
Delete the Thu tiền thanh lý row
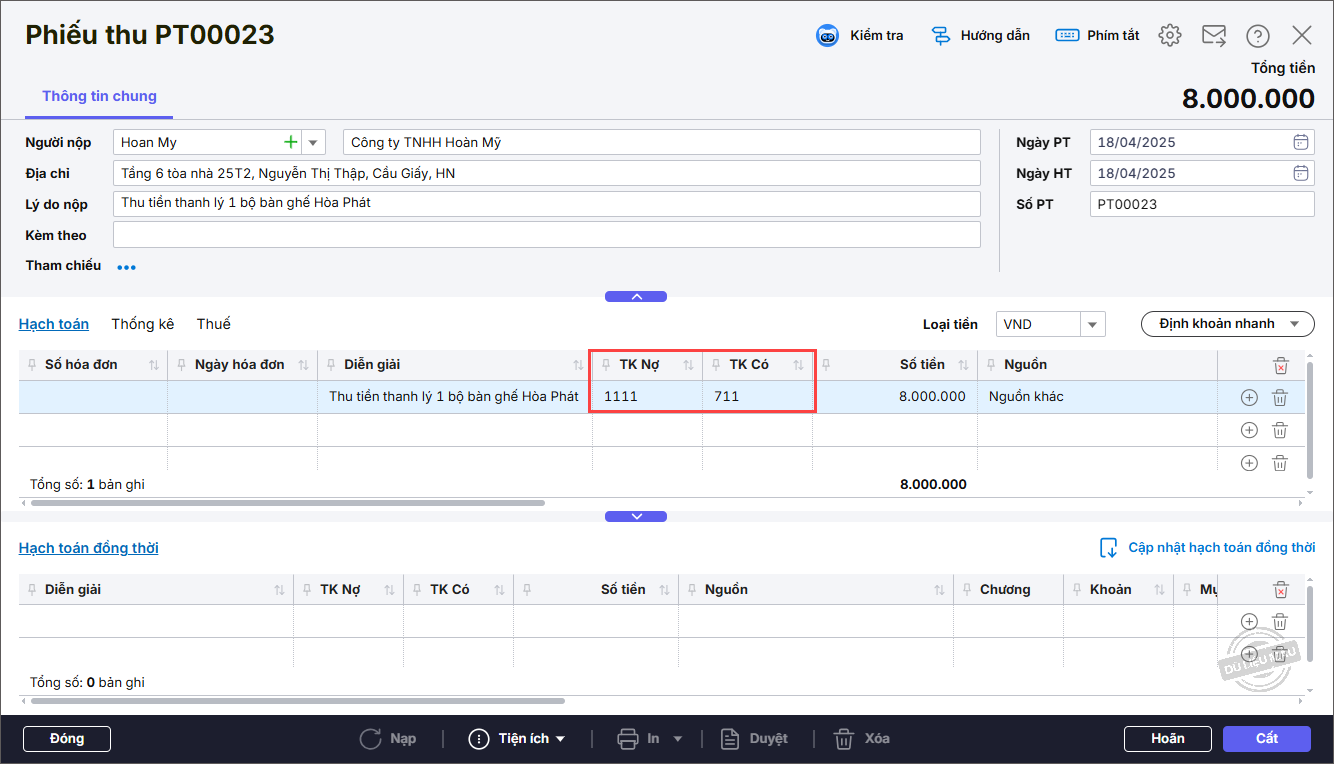coord(1279,398)
